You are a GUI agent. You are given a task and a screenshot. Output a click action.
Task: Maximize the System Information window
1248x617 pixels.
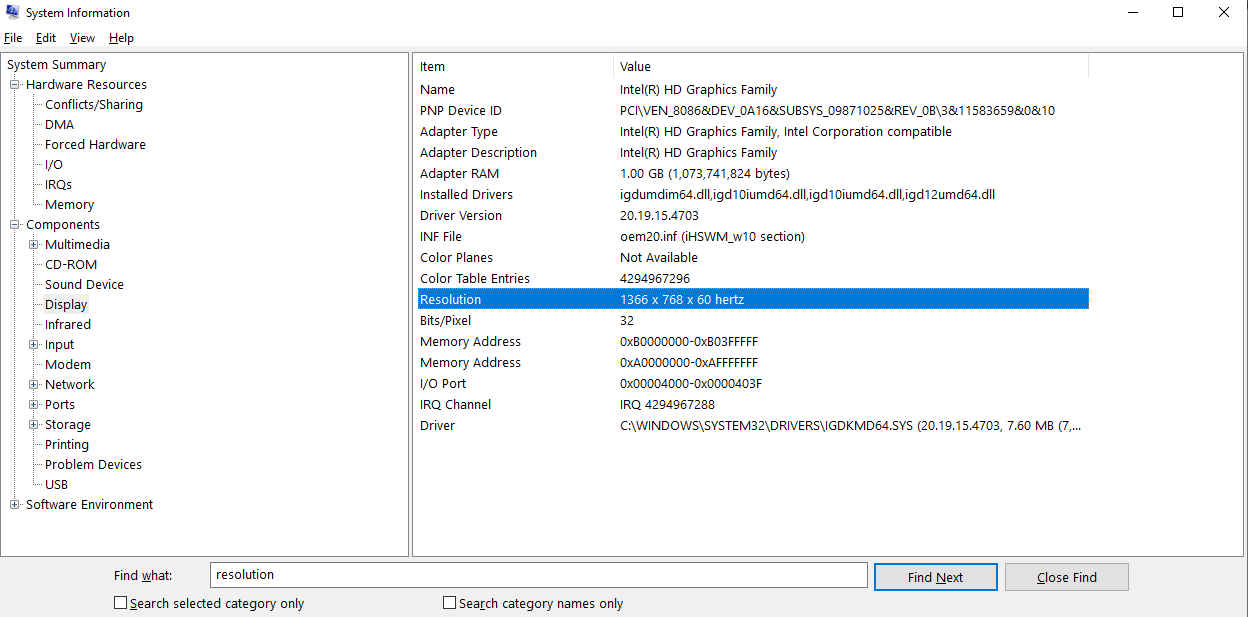tap(1178, 13)
